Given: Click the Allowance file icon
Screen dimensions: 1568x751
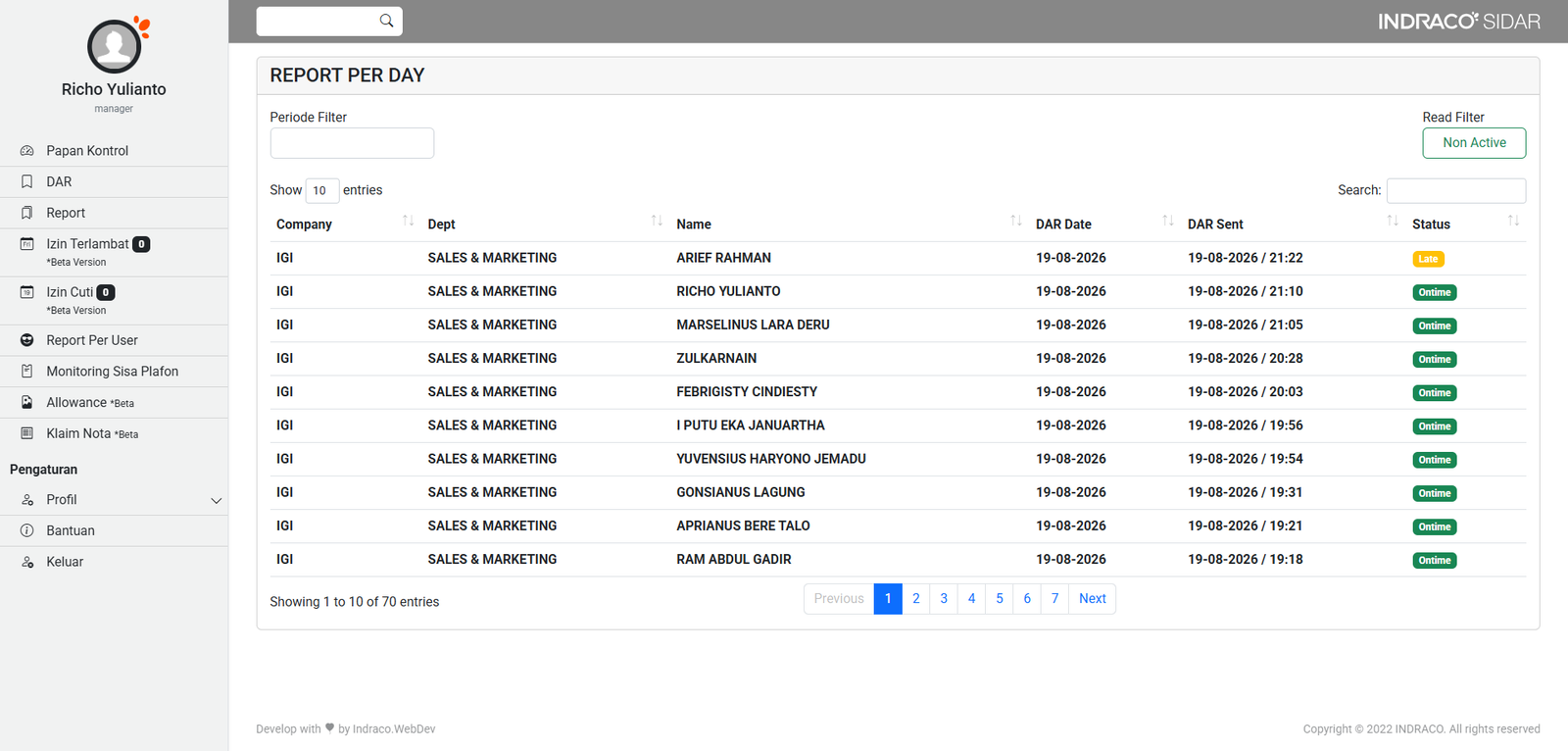Looking at the screenshot, I should click(x=27, y=403).
